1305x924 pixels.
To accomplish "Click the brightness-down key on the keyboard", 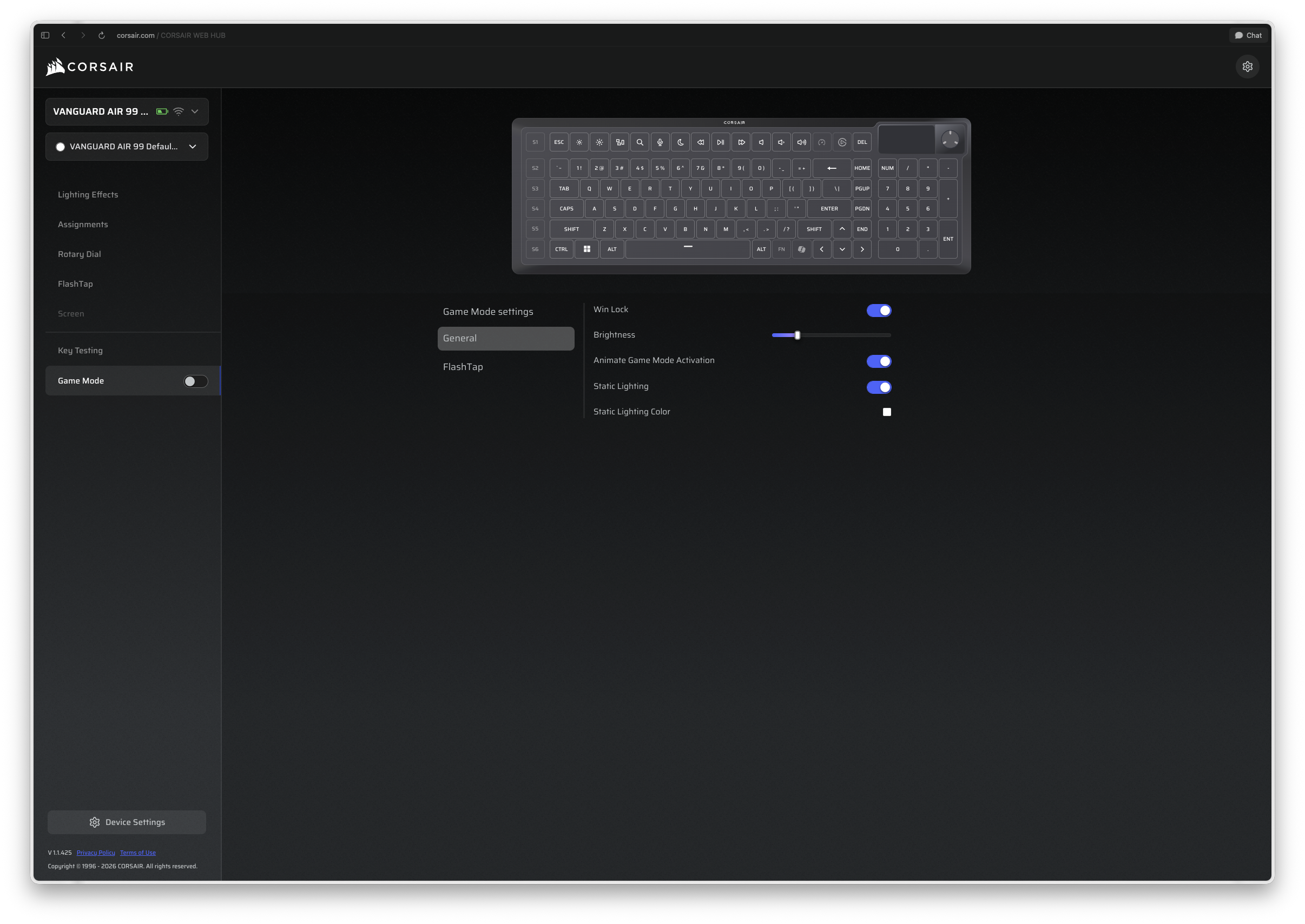I will click(x=579, y=142).
